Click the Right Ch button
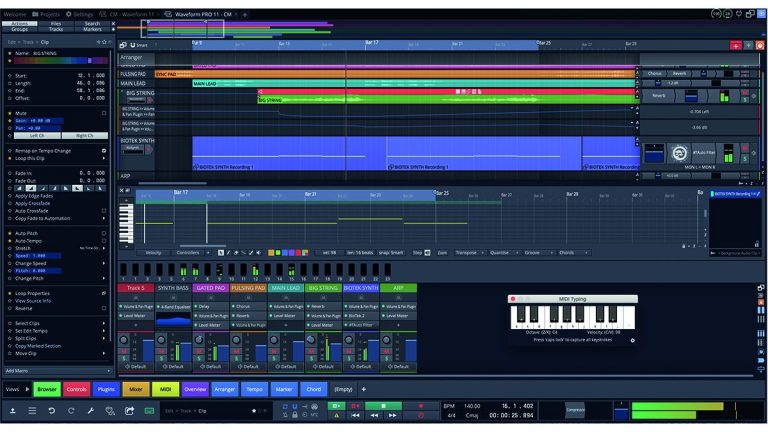This screenshot has width=768, height=432. 85,136
